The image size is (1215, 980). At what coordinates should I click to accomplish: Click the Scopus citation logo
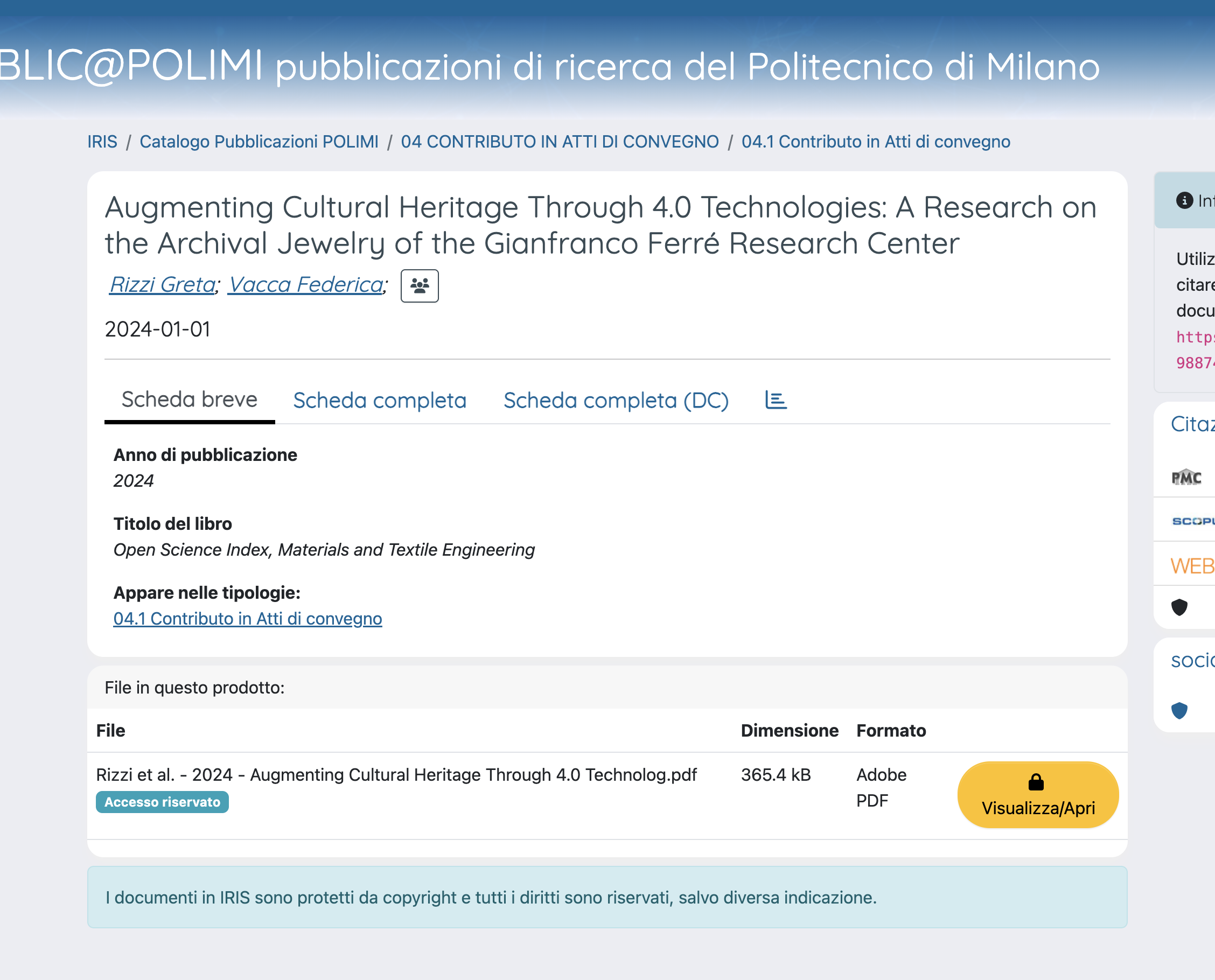pos(1193,521)
